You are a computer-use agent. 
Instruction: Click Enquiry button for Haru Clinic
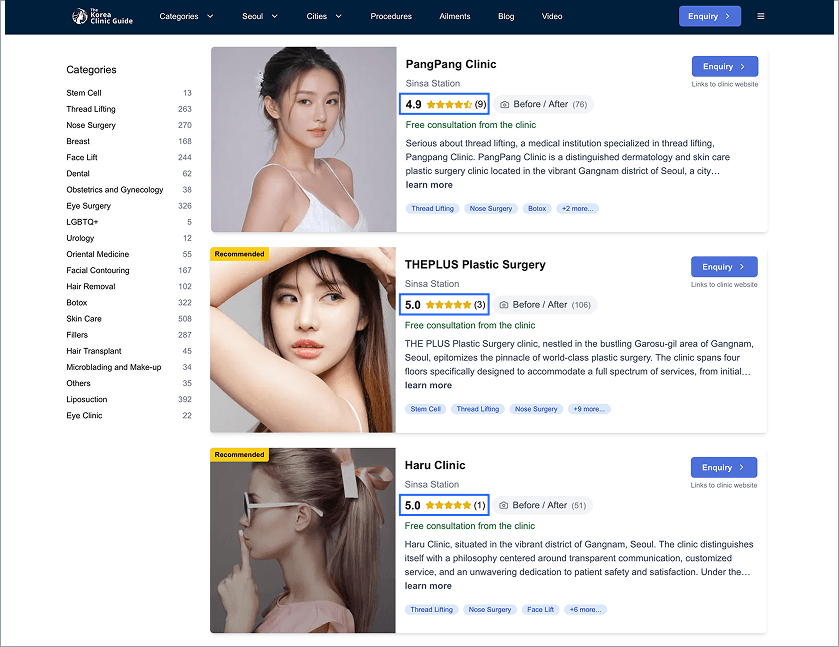[x=723, y=467]
